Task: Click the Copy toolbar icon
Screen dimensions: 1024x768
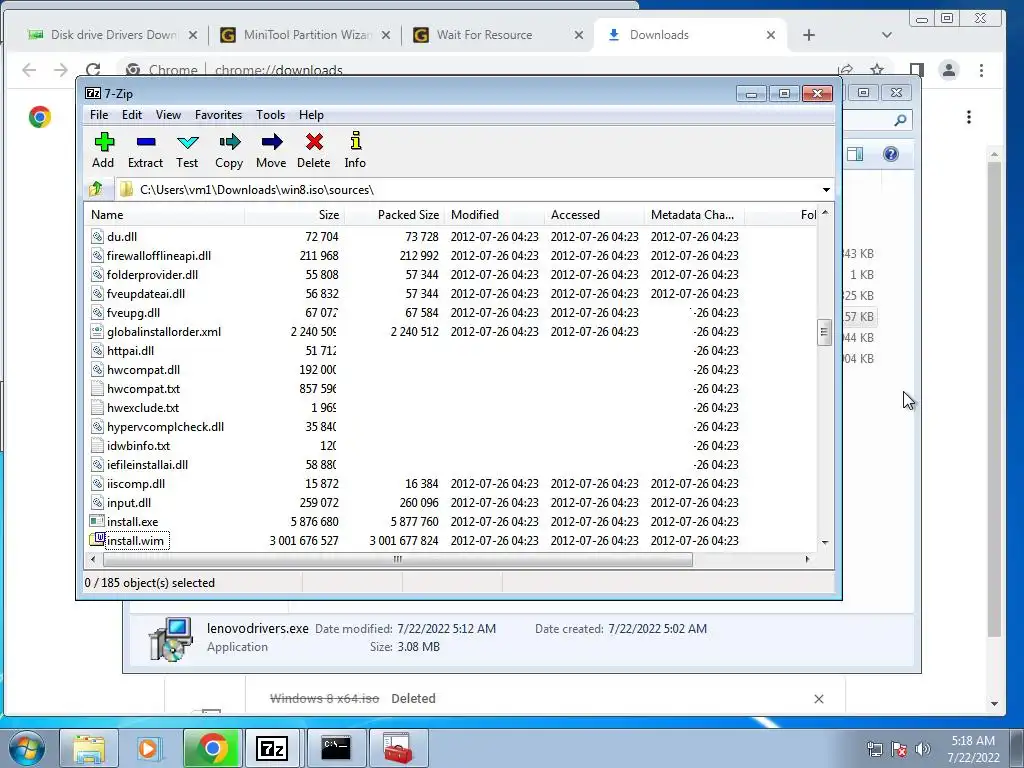Action: click(229, 150)
